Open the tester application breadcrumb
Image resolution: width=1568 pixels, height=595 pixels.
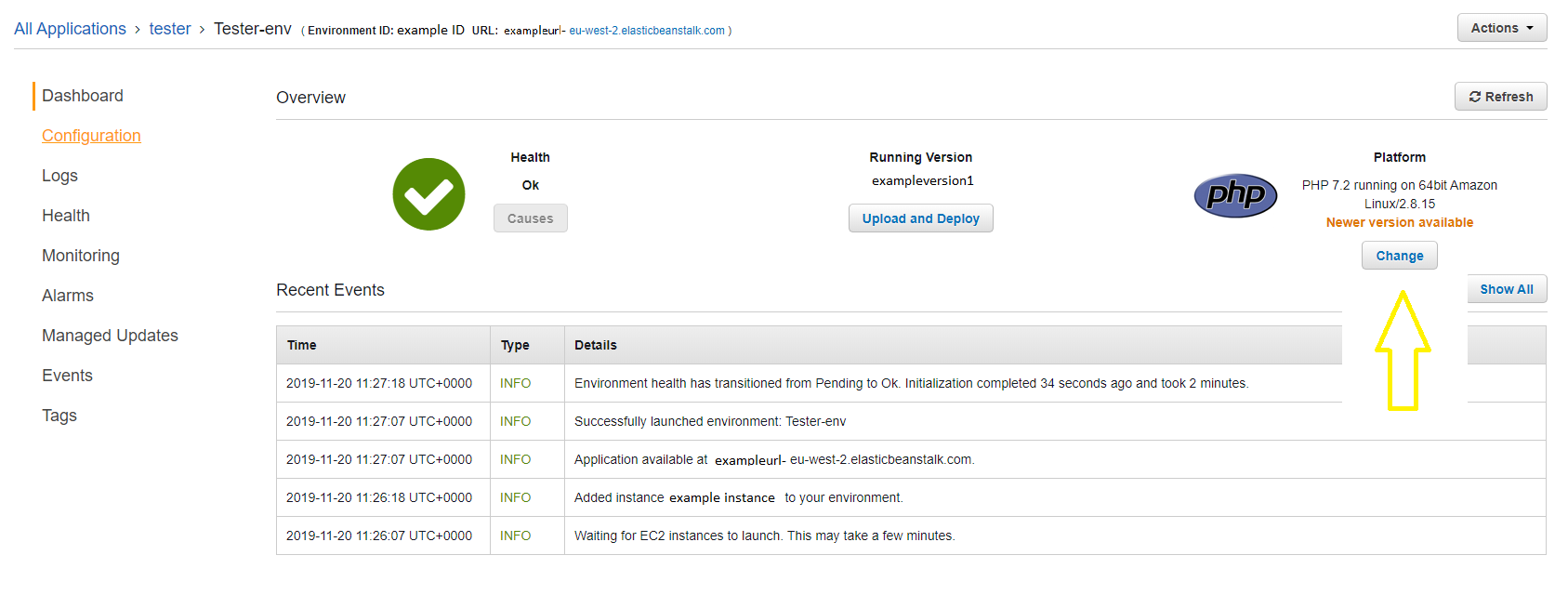(169, 29)
